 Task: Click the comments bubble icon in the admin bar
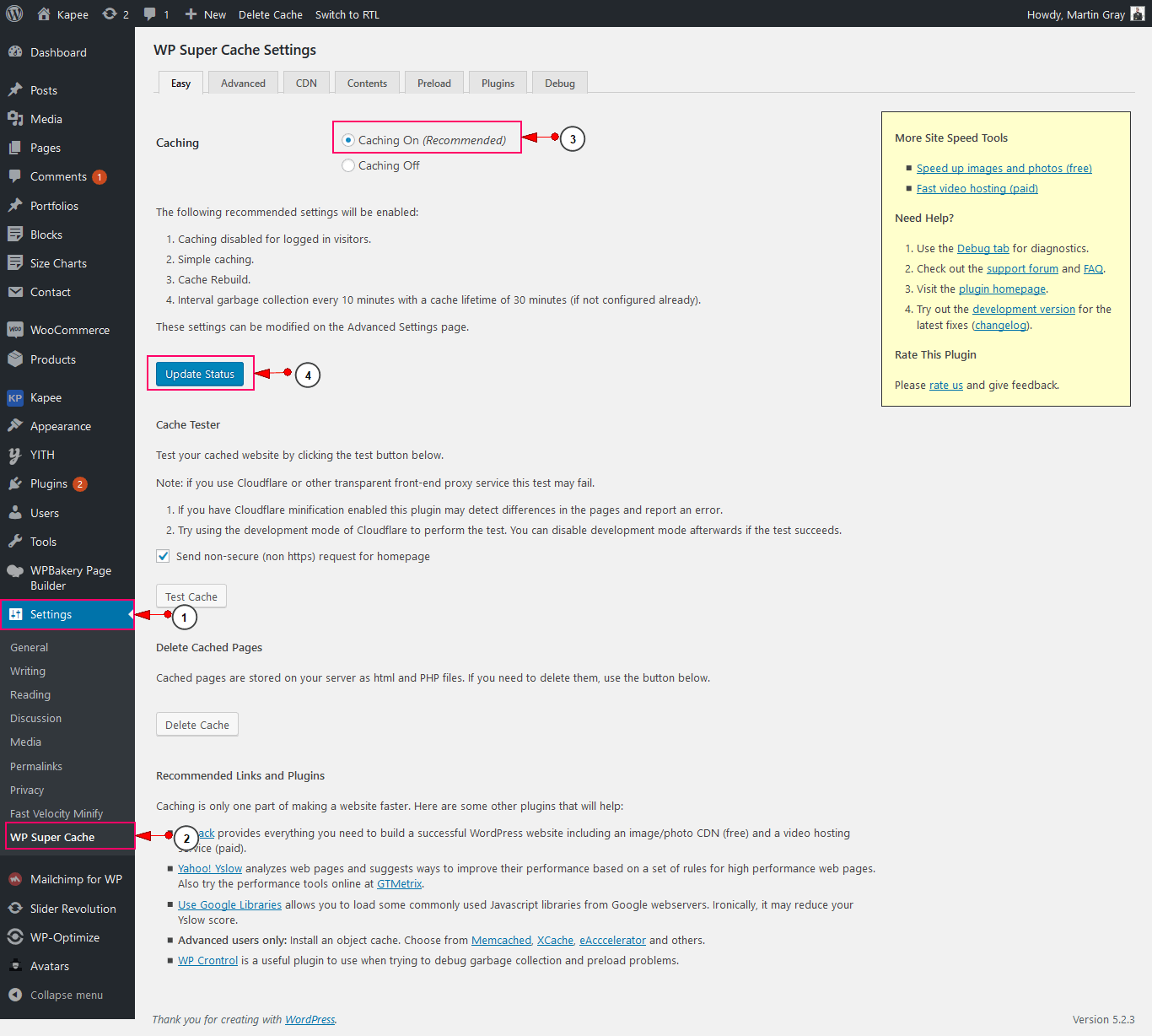coord(150,14)
